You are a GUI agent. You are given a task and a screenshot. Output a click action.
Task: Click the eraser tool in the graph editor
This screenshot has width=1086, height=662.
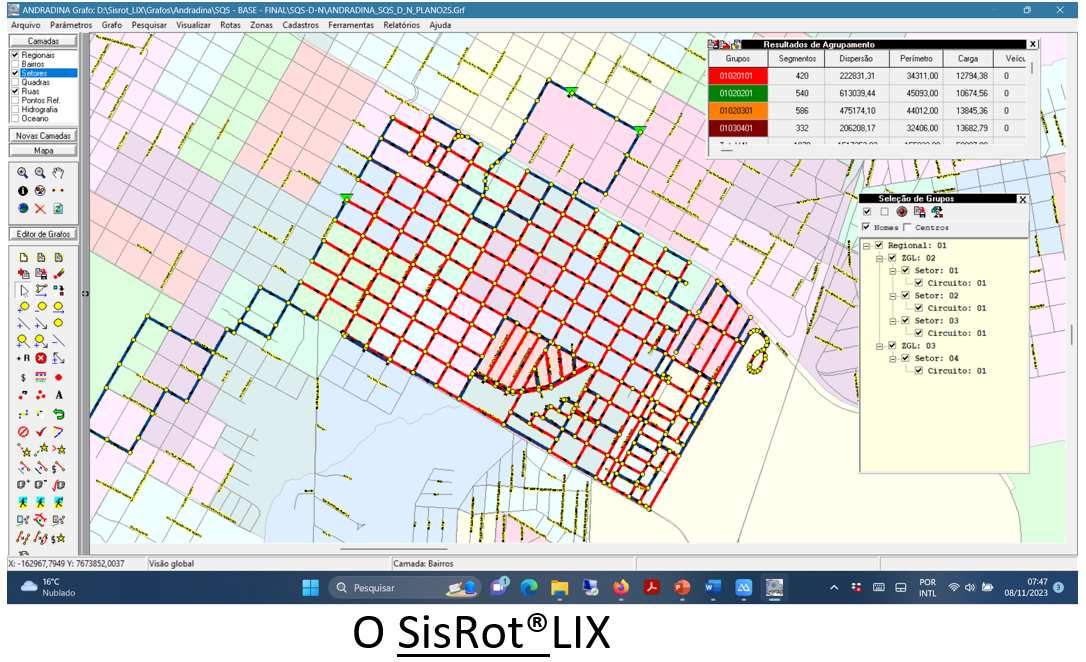(x=59, y=274)
